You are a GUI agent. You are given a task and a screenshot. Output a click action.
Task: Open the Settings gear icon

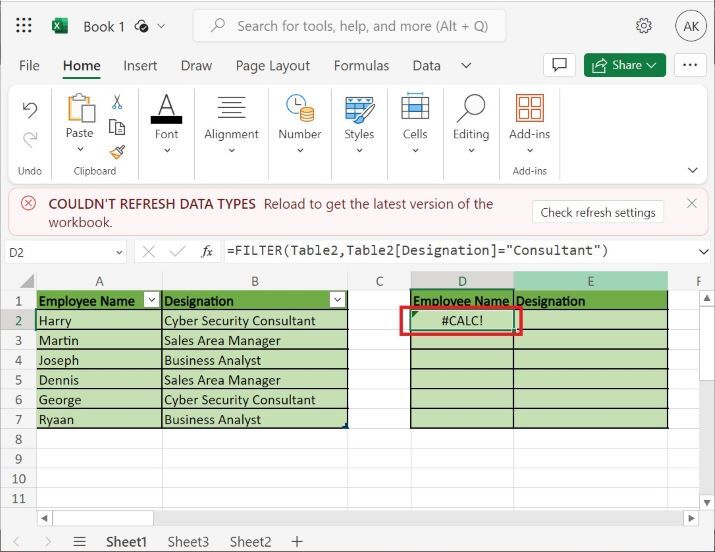(644, 26)
